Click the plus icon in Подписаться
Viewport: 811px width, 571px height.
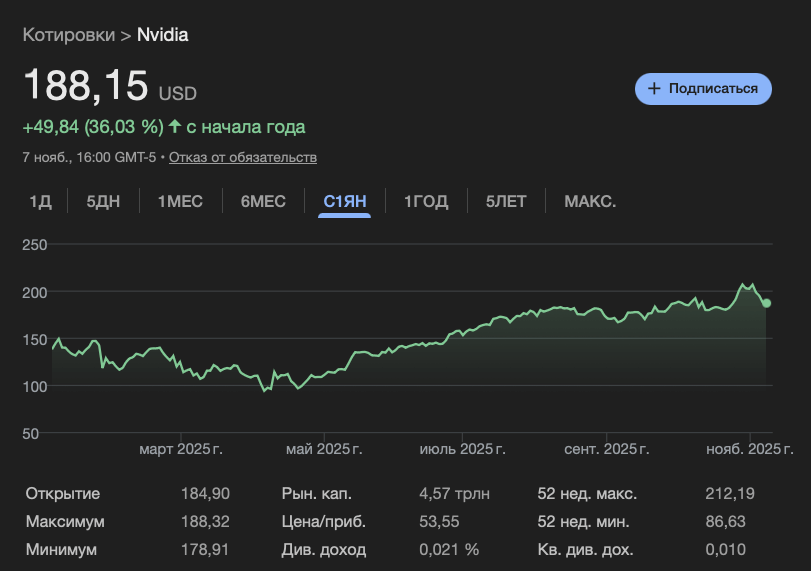click(654, 88)
